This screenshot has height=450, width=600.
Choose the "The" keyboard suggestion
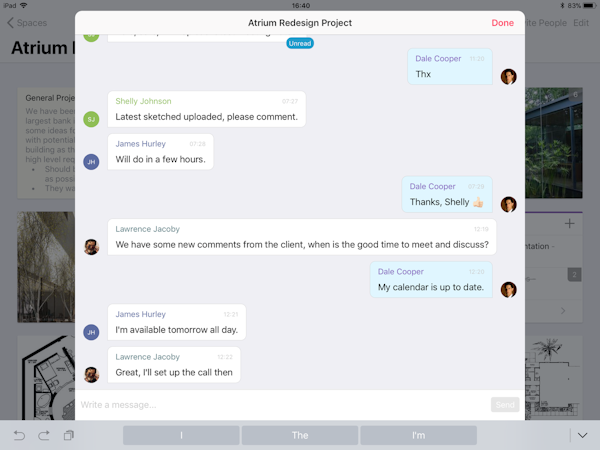(300, 435)
